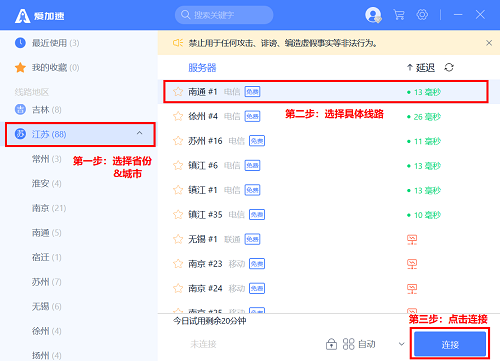Click the clock icon beside 最近使用

(x=20, y=43)
